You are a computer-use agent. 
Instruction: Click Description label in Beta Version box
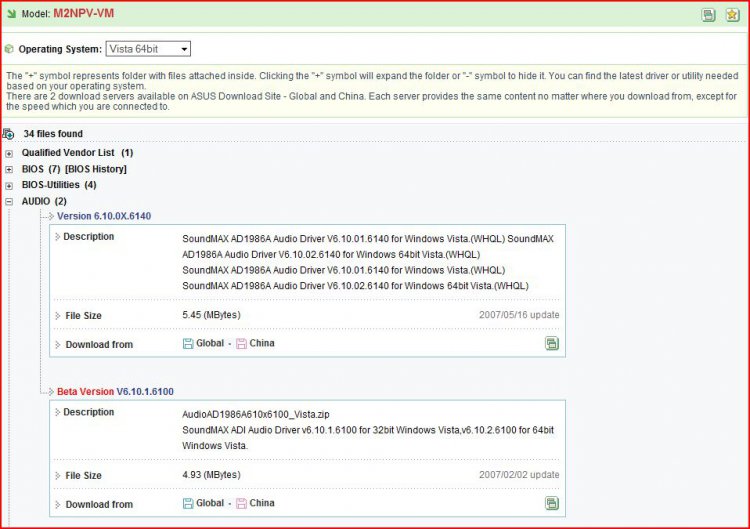click(88, 412)
